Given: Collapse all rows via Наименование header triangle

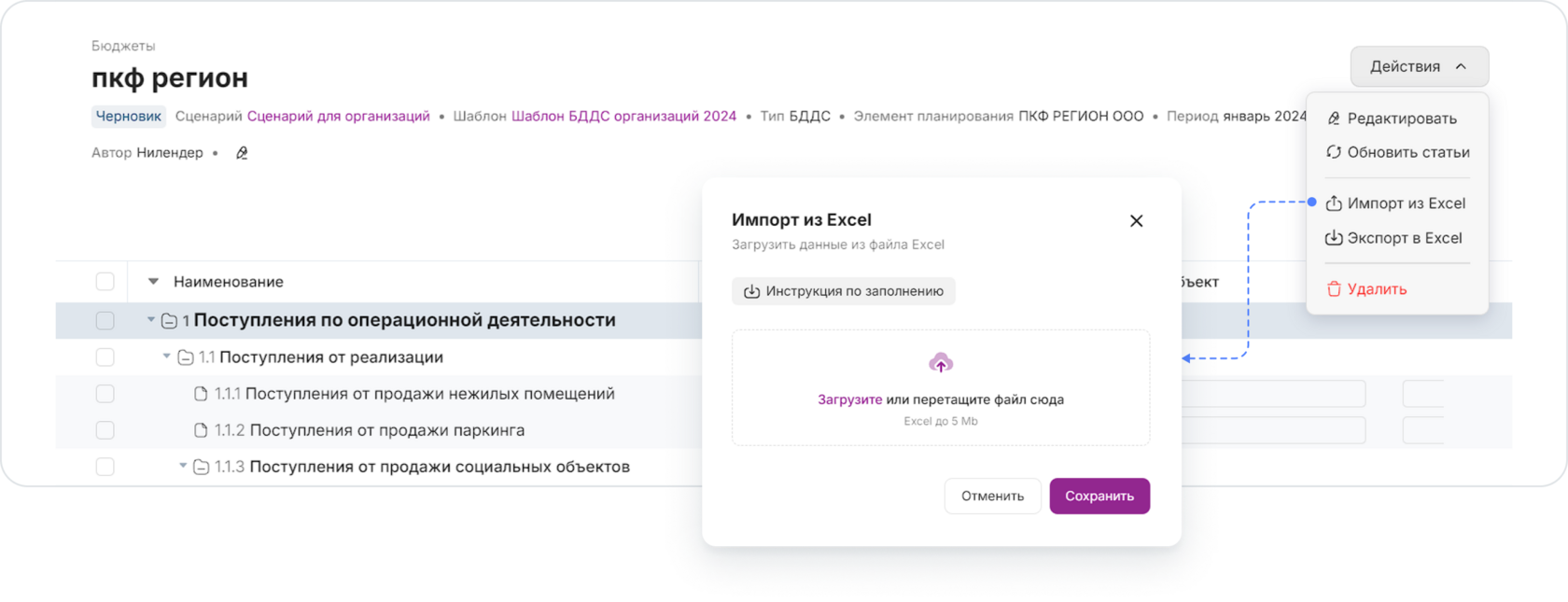Looking at the screenshot, I should 153,281.
